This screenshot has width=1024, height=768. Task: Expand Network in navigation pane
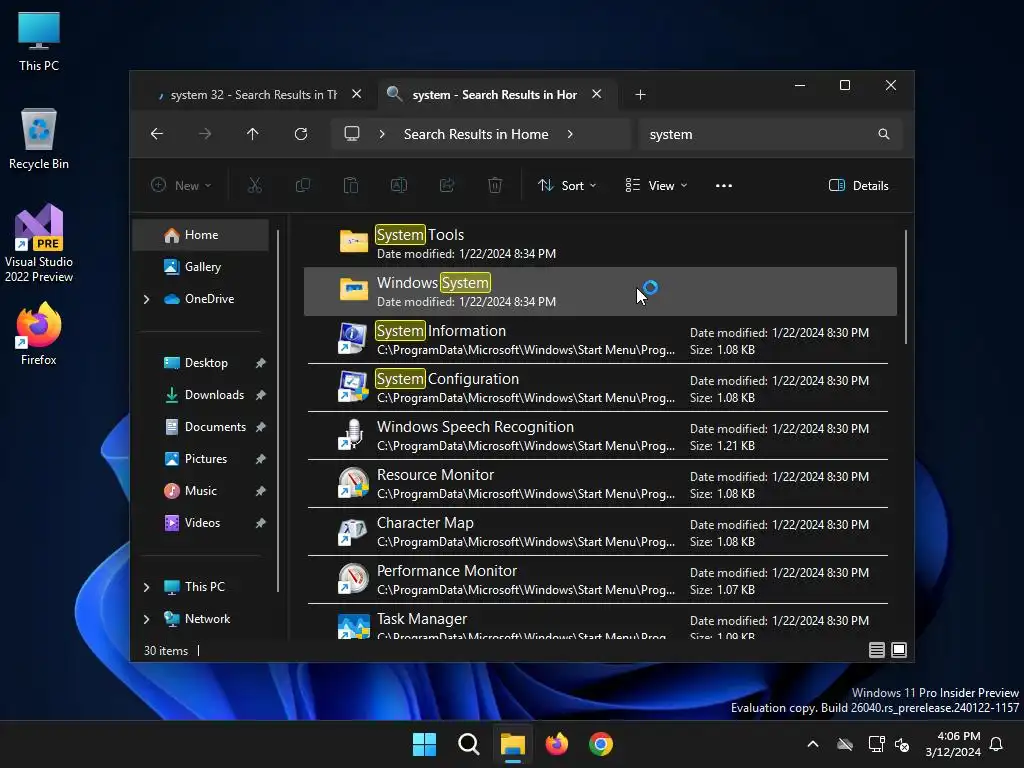coord(146,619)
